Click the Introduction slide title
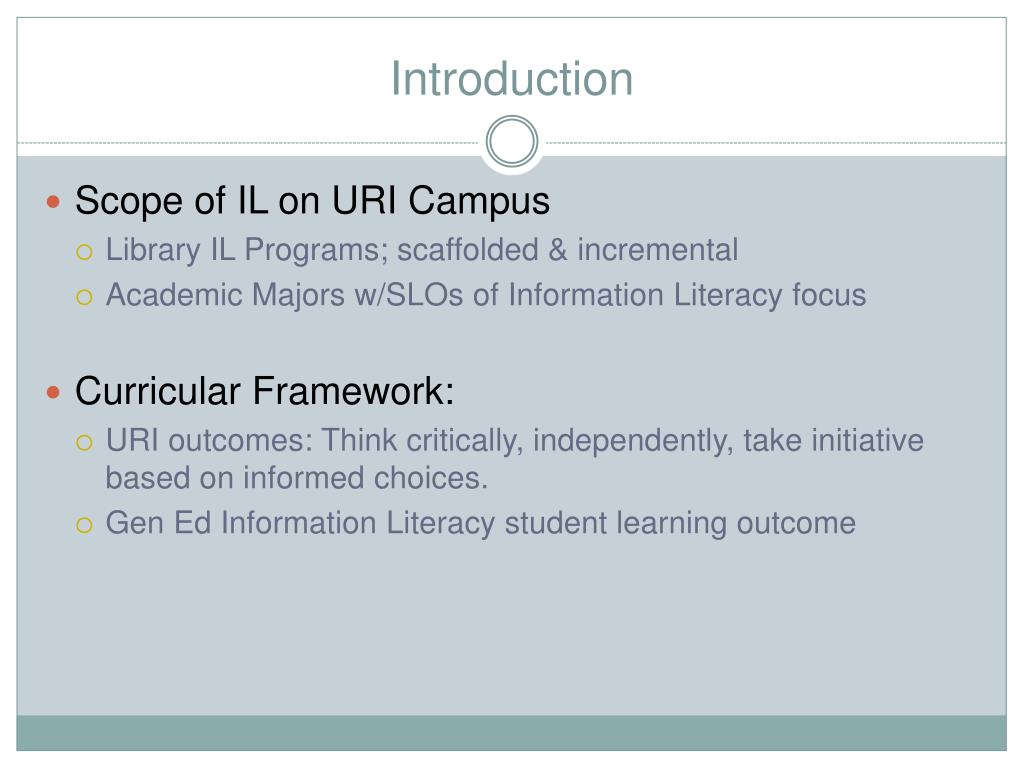This screenshot has height=768, width=1024. (512, 79)
